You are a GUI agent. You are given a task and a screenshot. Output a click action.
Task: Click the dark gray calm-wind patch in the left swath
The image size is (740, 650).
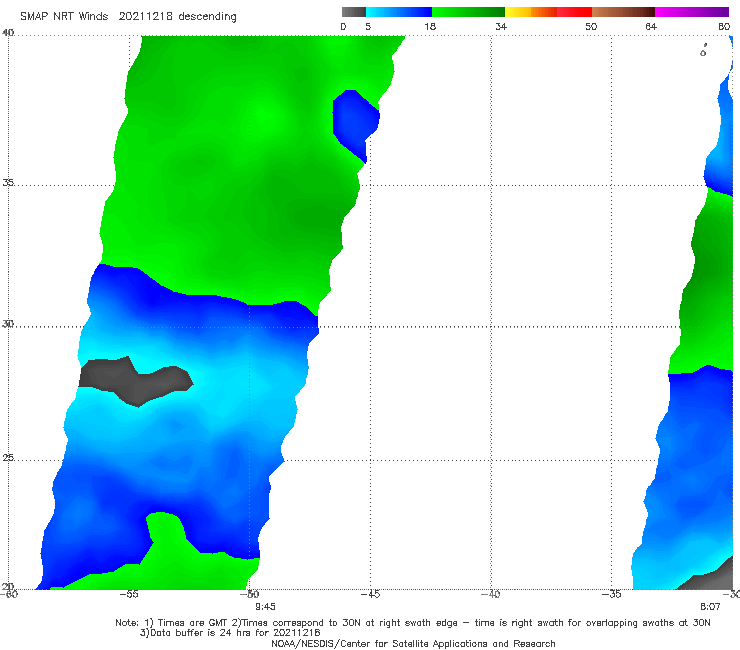(x=135, y=380)
